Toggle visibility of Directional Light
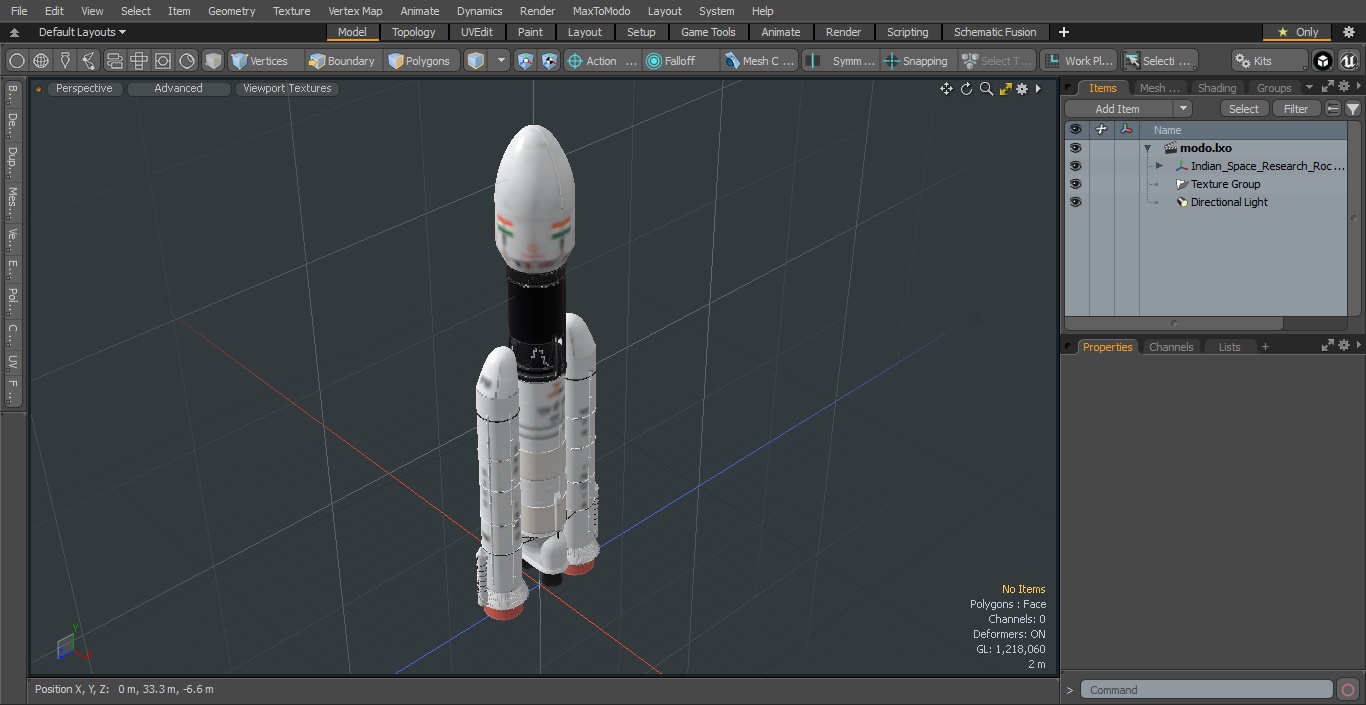Viewport: 1366px width, 705px height. pos(1075,202)
